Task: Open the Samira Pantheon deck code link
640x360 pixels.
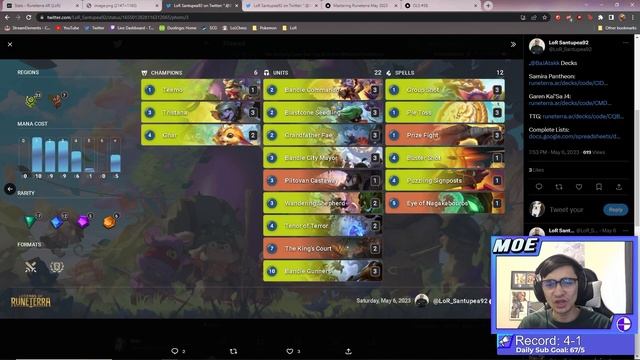Action: (568, 83)
